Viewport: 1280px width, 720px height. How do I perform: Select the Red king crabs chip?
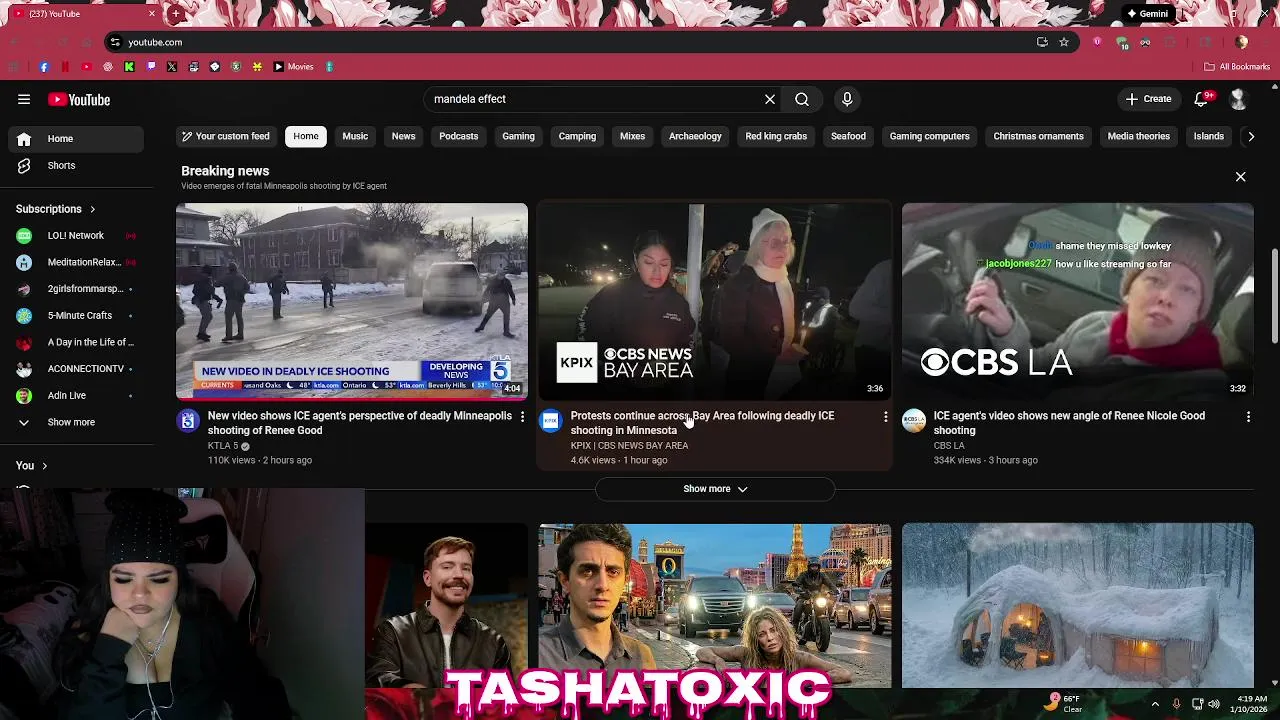[776, 136]
